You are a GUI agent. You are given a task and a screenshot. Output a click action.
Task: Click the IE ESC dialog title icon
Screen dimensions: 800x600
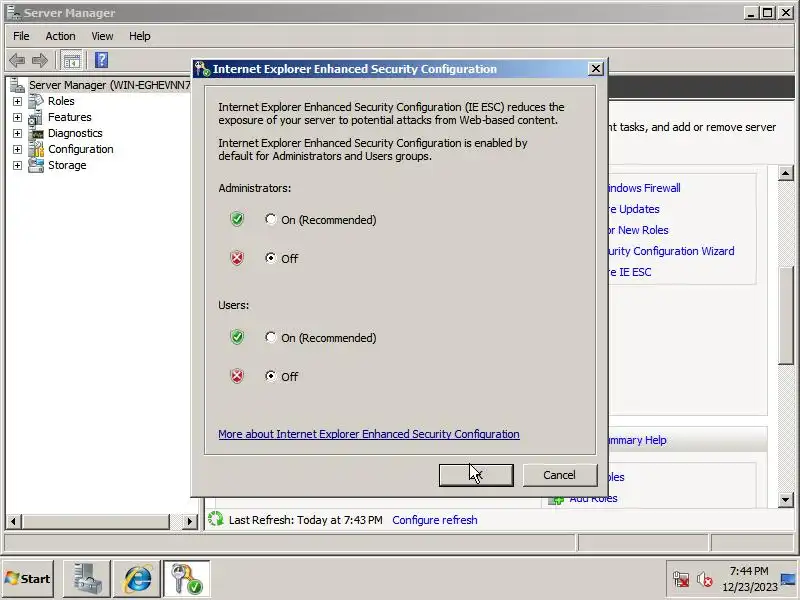tap(202, 69)
